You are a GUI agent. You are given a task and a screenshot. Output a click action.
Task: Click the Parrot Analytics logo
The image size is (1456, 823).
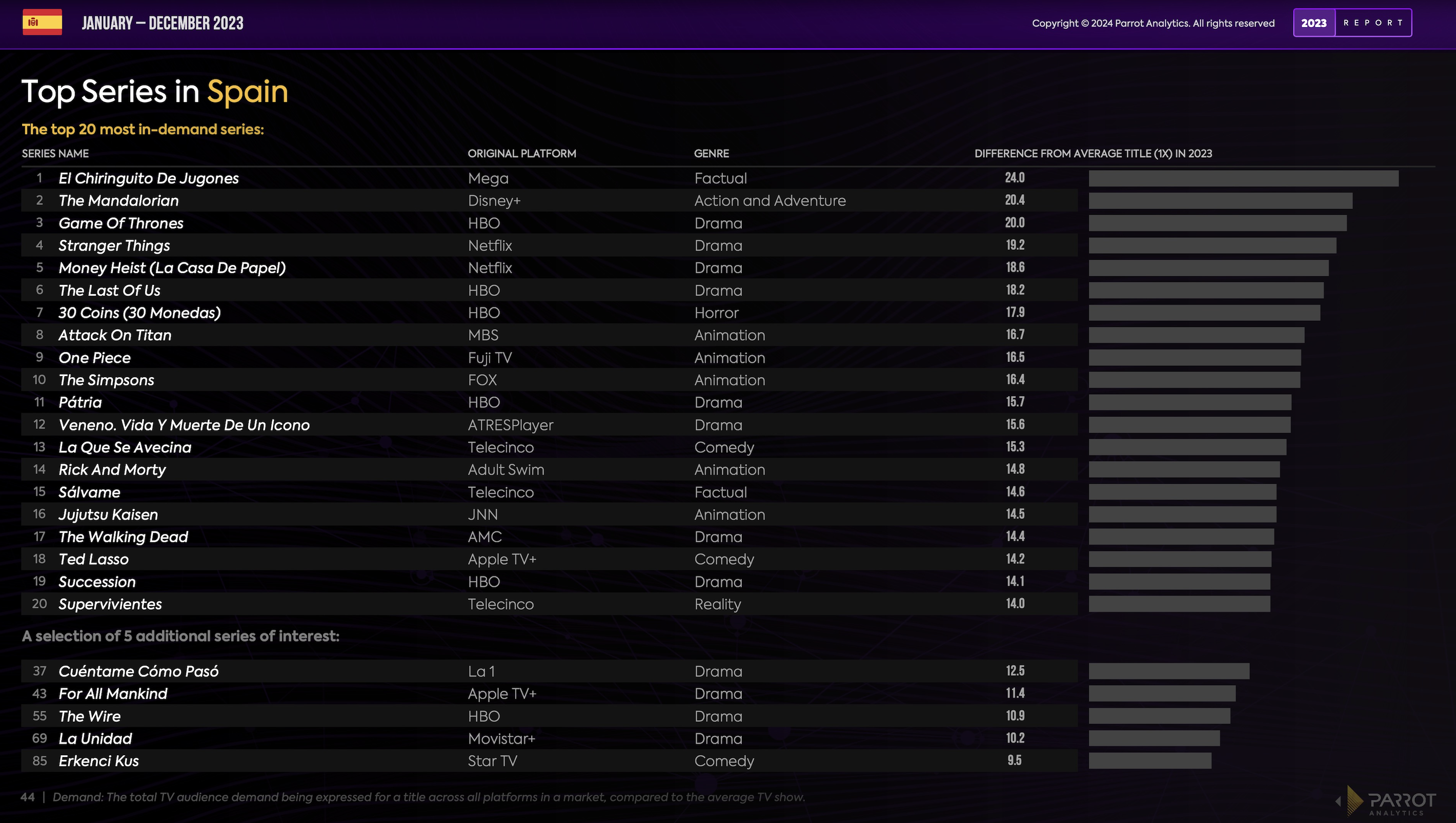point(1386,800)
